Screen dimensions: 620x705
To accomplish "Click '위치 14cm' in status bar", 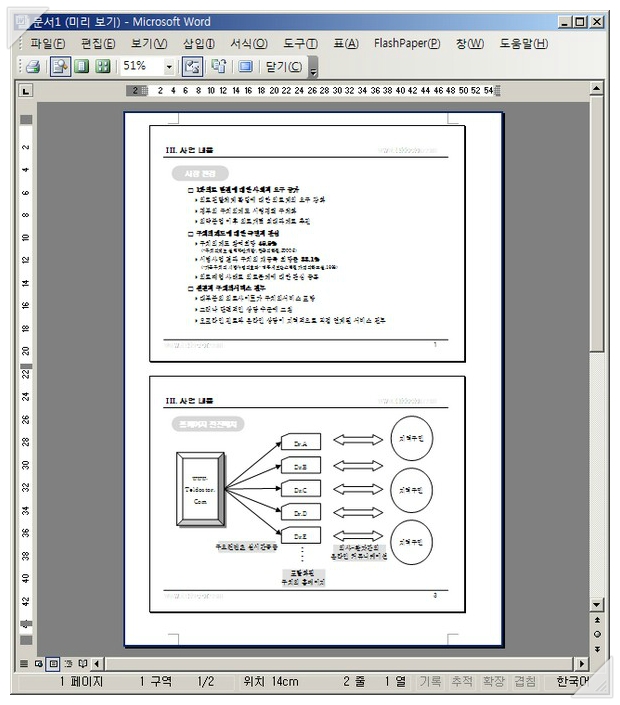I will tap(271, 682).
